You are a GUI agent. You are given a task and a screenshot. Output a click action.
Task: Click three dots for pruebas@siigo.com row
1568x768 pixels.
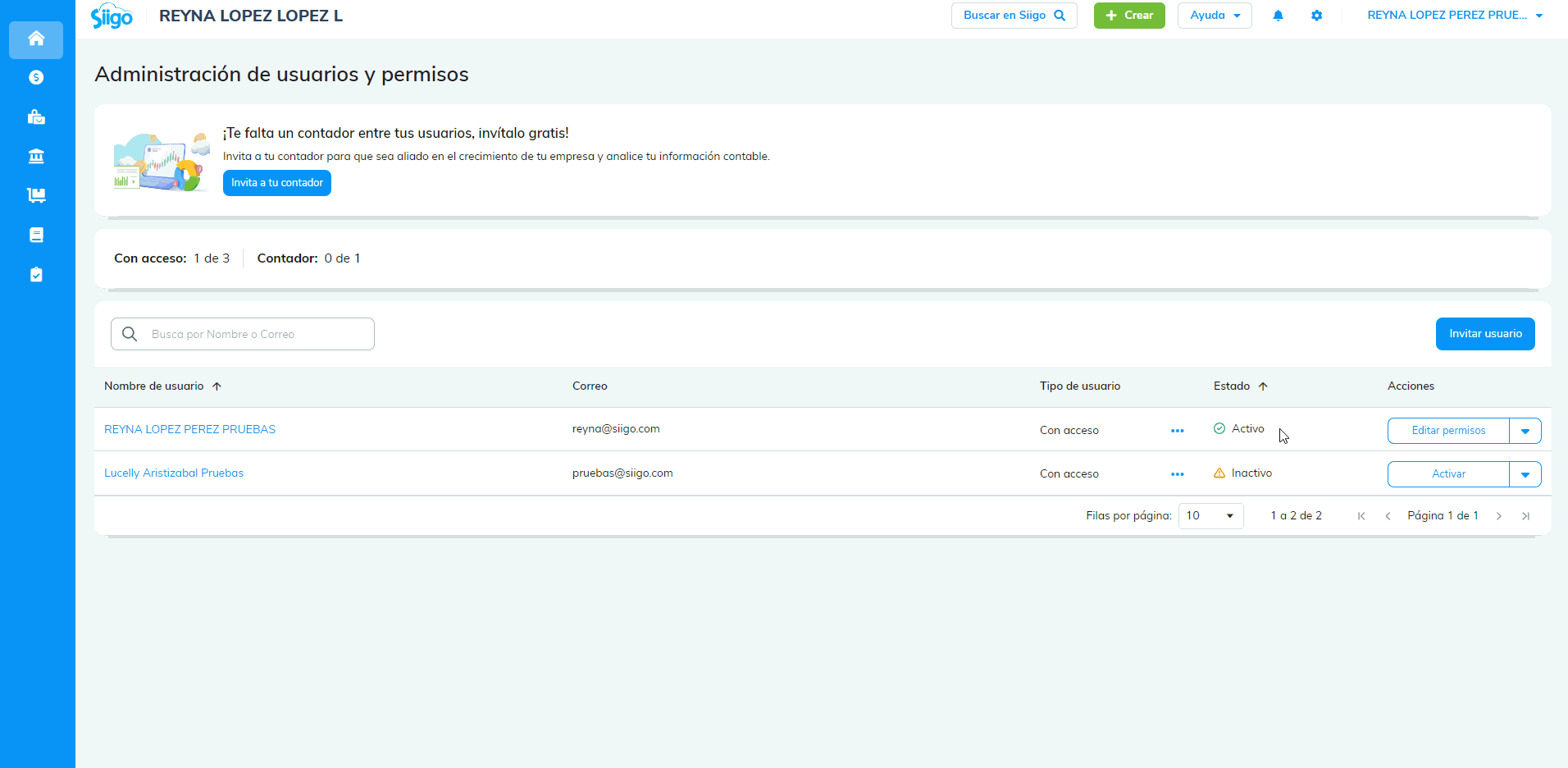(x=1177, y=474)
